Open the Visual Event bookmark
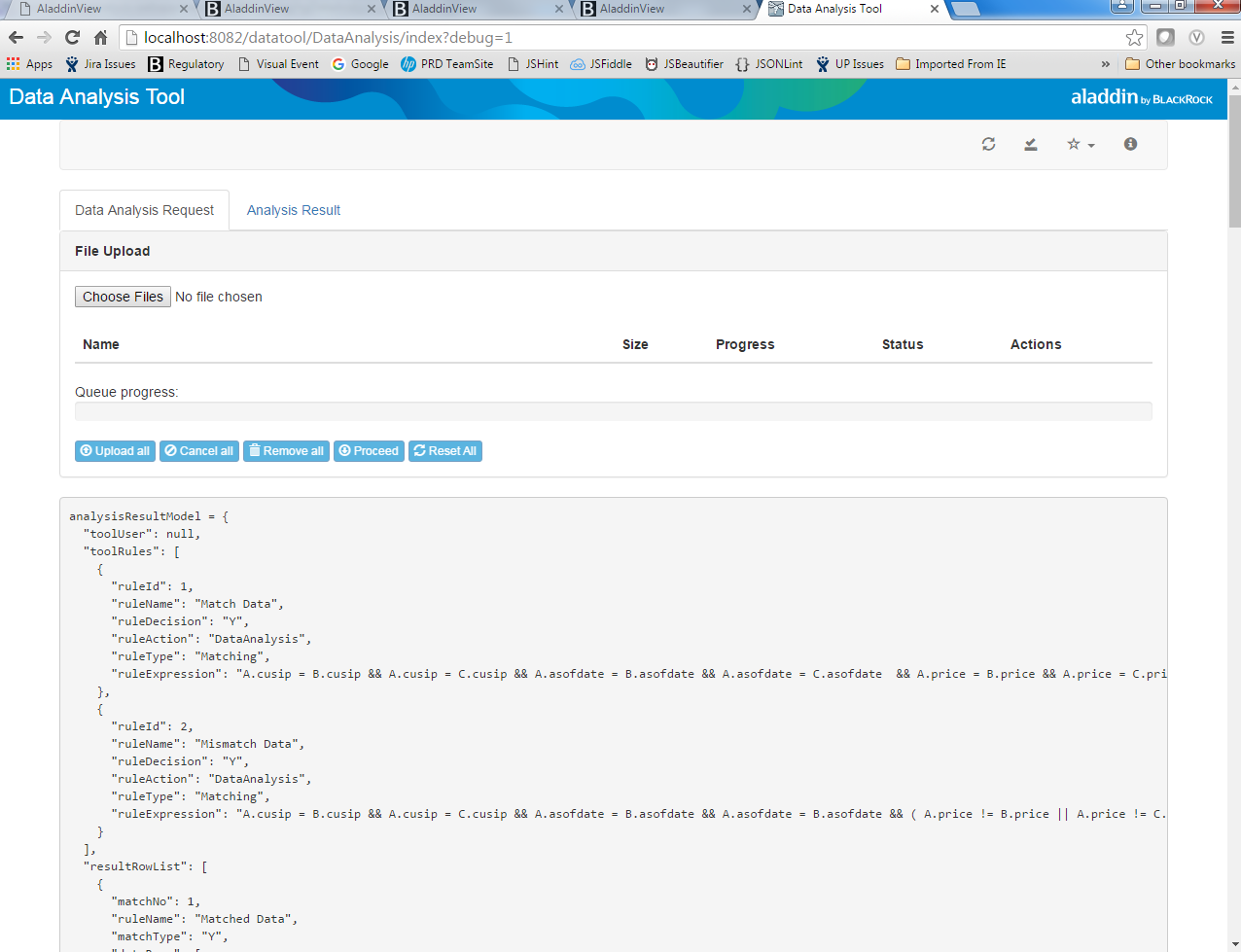The width and height of the screenshot is (1241, 952). [x=278, y=64]
